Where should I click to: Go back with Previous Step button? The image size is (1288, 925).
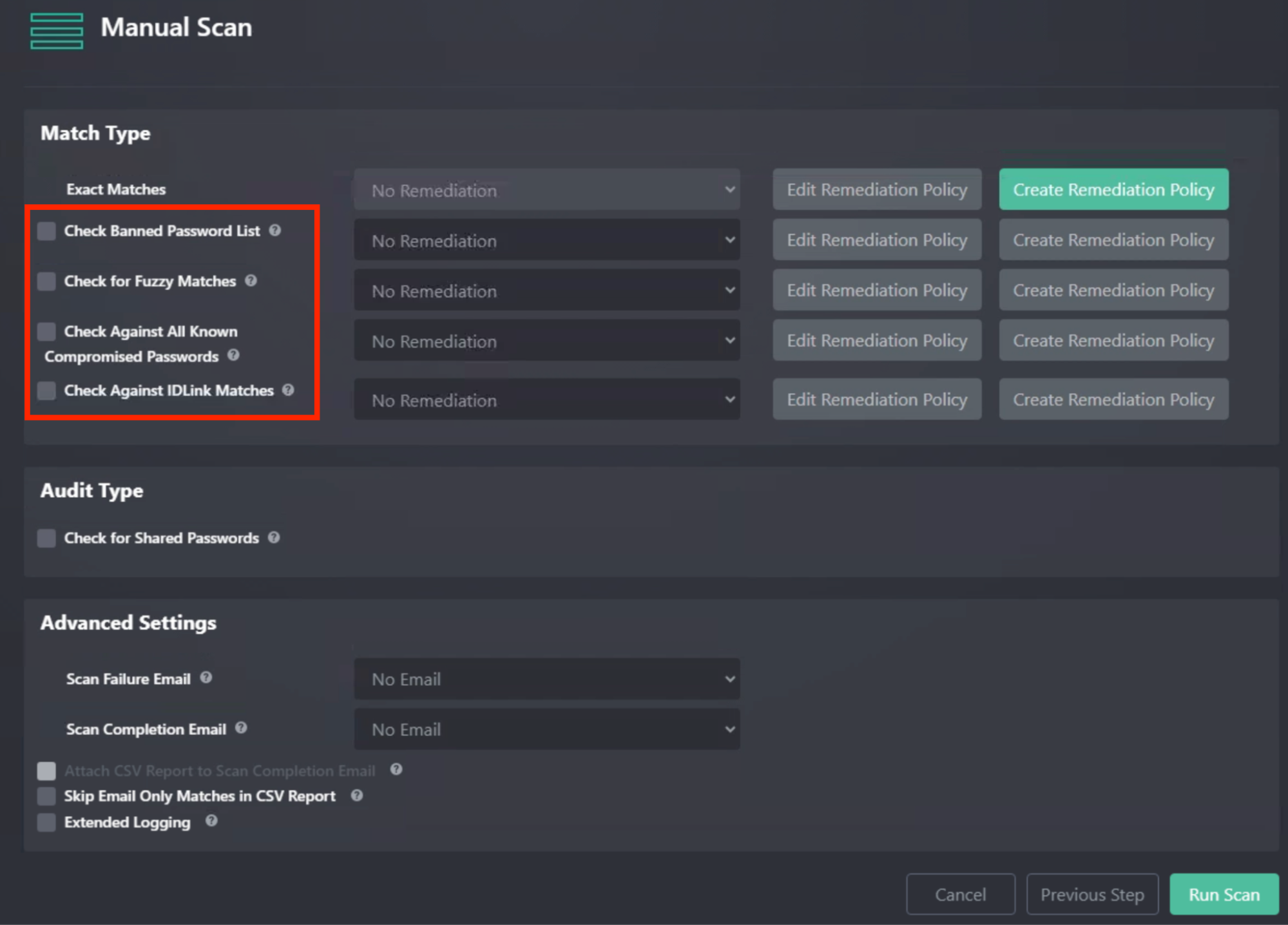[x=1091, y=894]
